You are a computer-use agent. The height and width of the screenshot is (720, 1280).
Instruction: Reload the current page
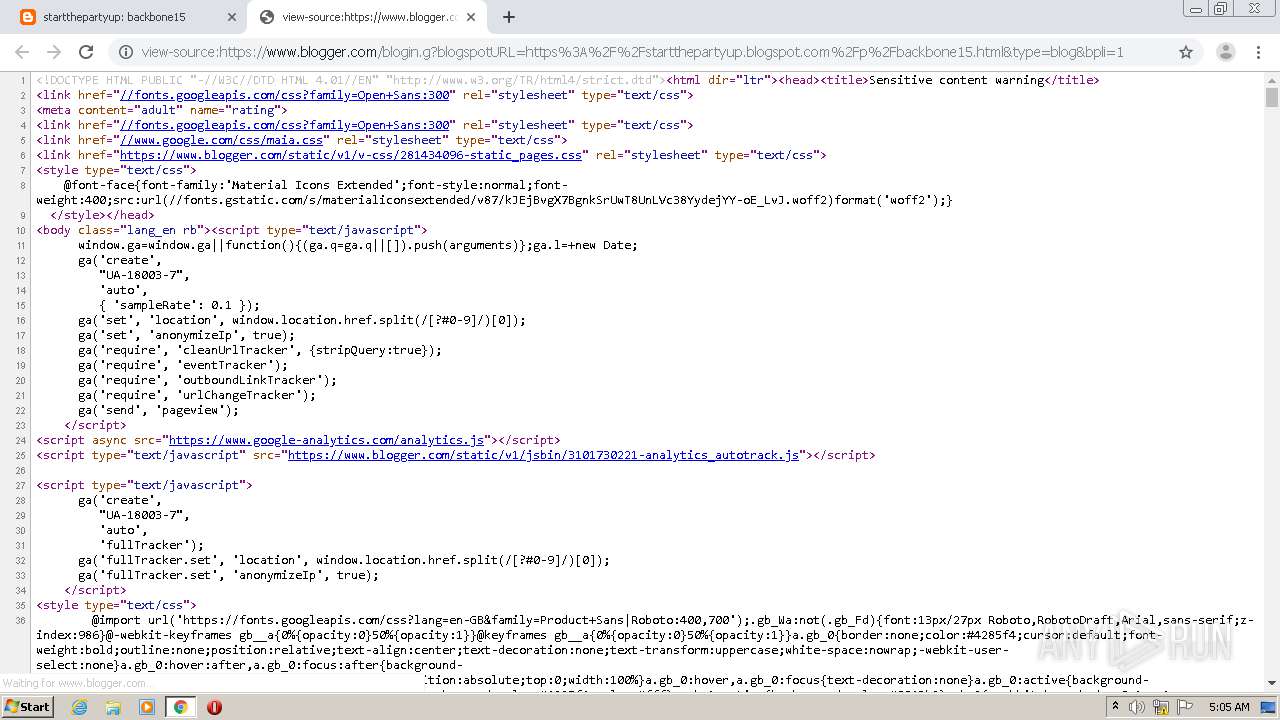click(86, 52)
